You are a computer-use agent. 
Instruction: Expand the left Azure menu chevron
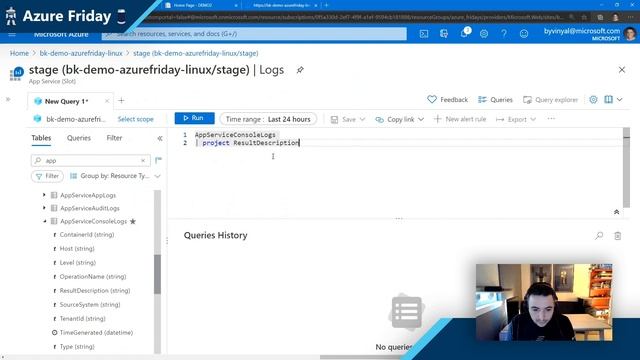8,99
